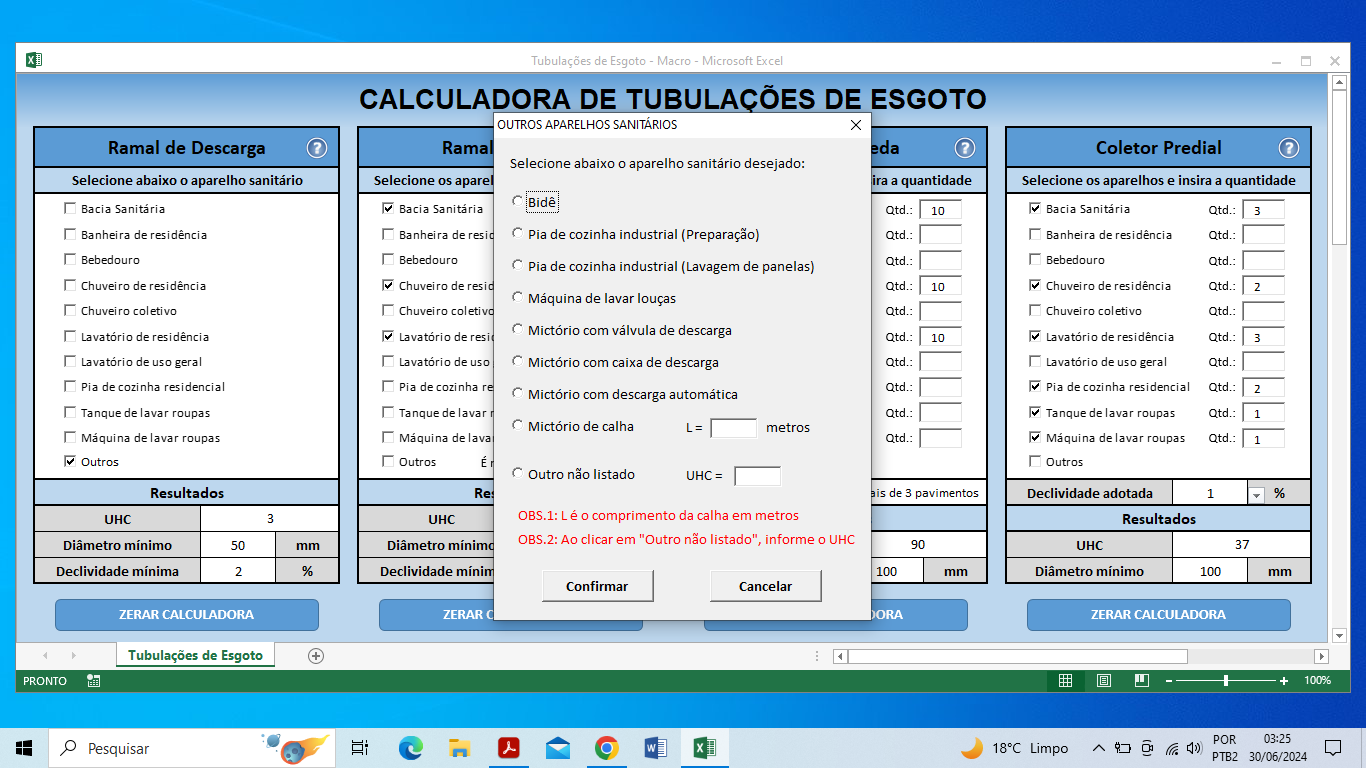The image size is (1366, 768).
Task: Uncheck Outros in Ramal de Descarga panel
Action: 70,462
